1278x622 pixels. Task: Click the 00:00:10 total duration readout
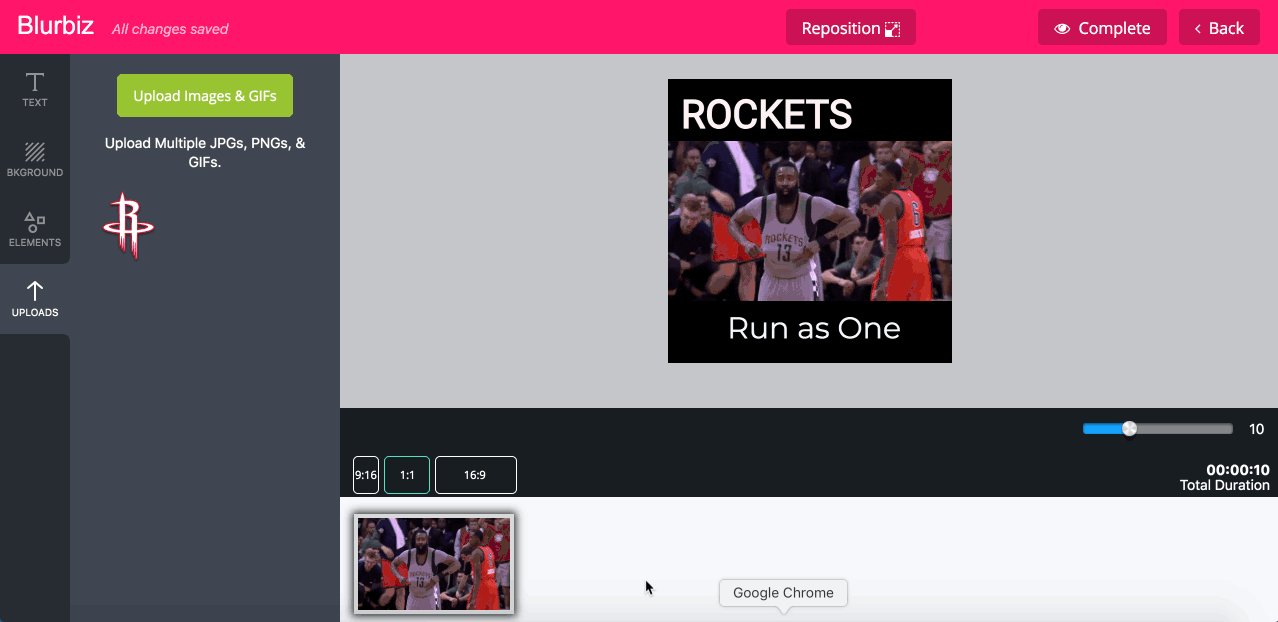click(x=1238, y=470)
